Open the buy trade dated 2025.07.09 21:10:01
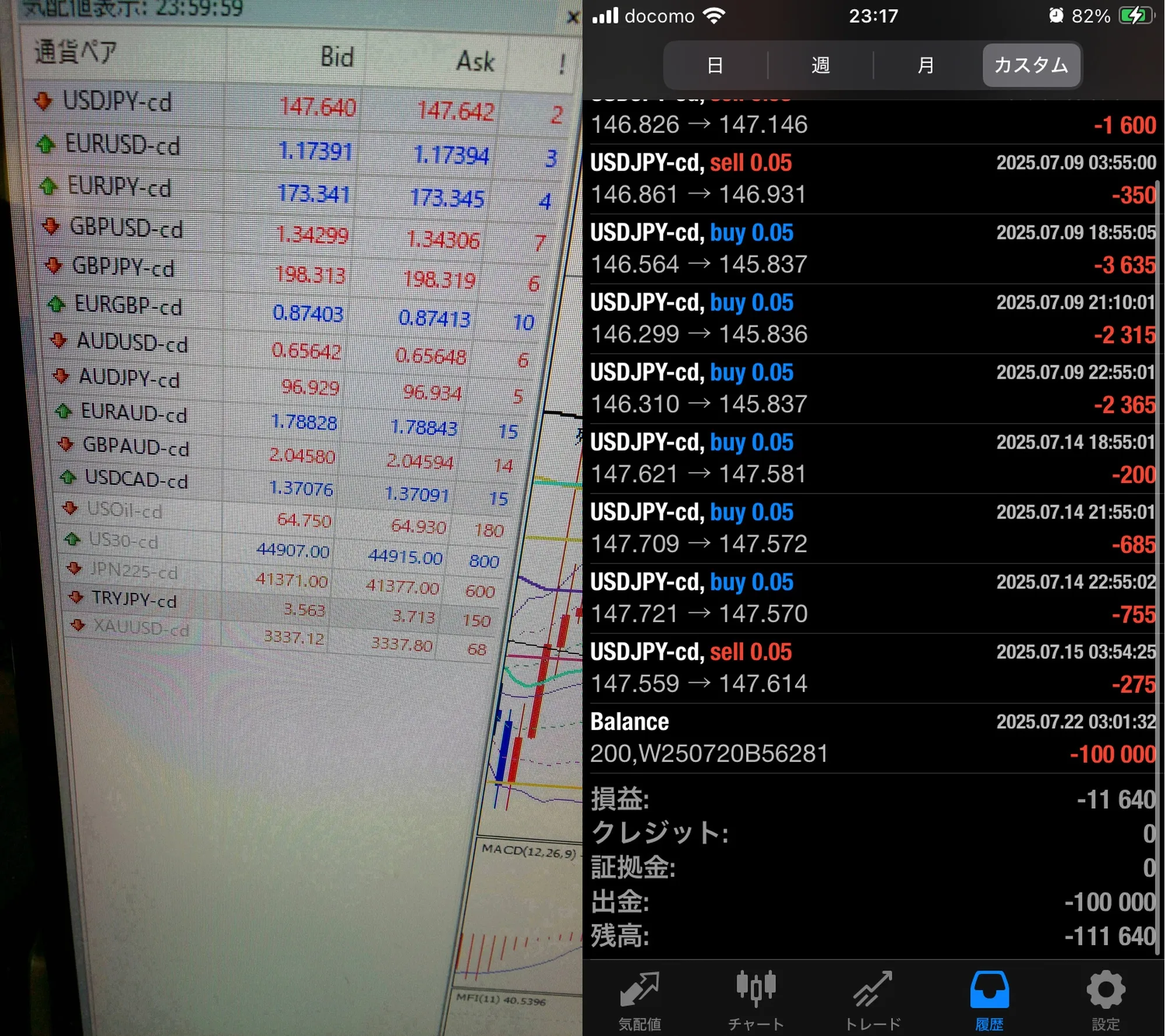Image resolution: width=1165 pixels, height=1036 pixels. pyautogui.click(x=873, y=319)
